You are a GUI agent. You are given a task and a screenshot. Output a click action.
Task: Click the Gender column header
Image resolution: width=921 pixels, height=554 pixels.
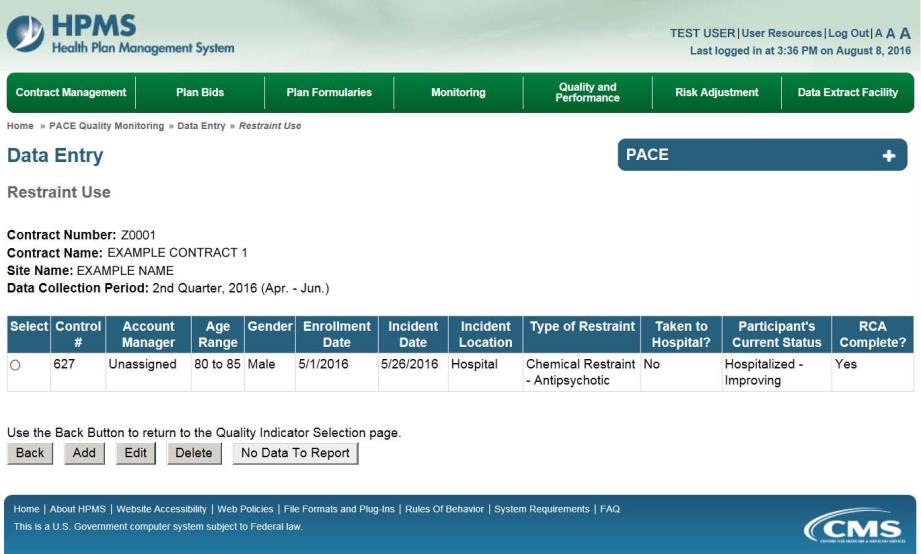pyautogui.click(x=270, y=334)
